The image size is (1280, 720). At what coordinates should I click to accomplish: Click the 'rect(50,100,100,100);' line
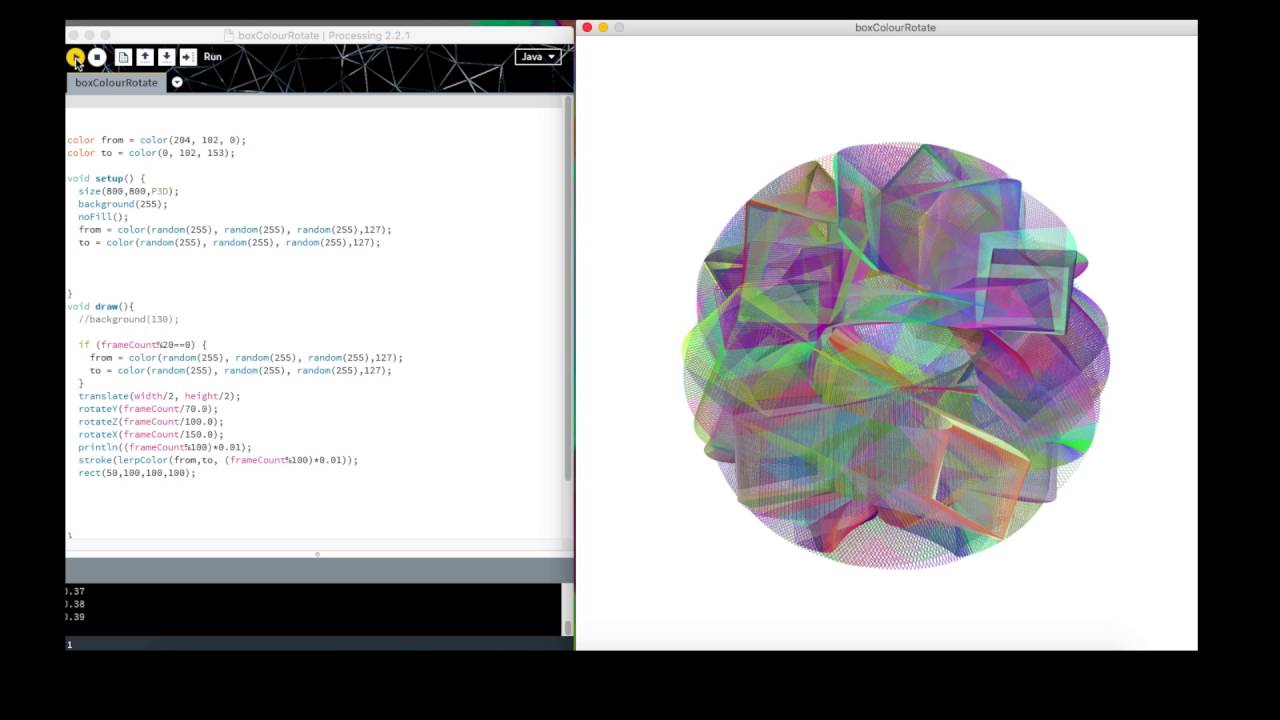tap(137, 472)
